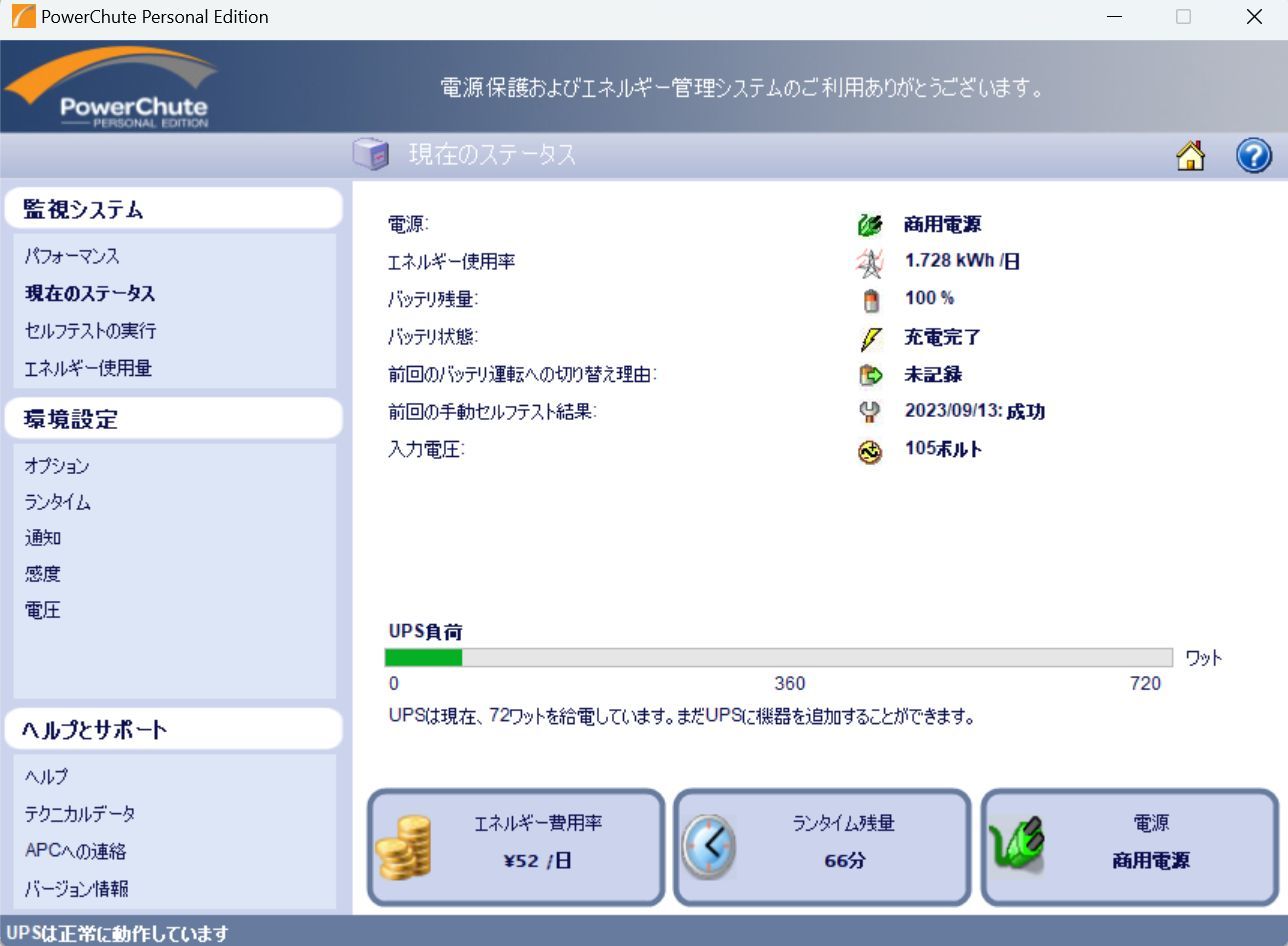Viewport: 1288px width, 946px height.
Task: Open エネルギー使用量 from the sidebar
Action: click(x=88, y=368)
